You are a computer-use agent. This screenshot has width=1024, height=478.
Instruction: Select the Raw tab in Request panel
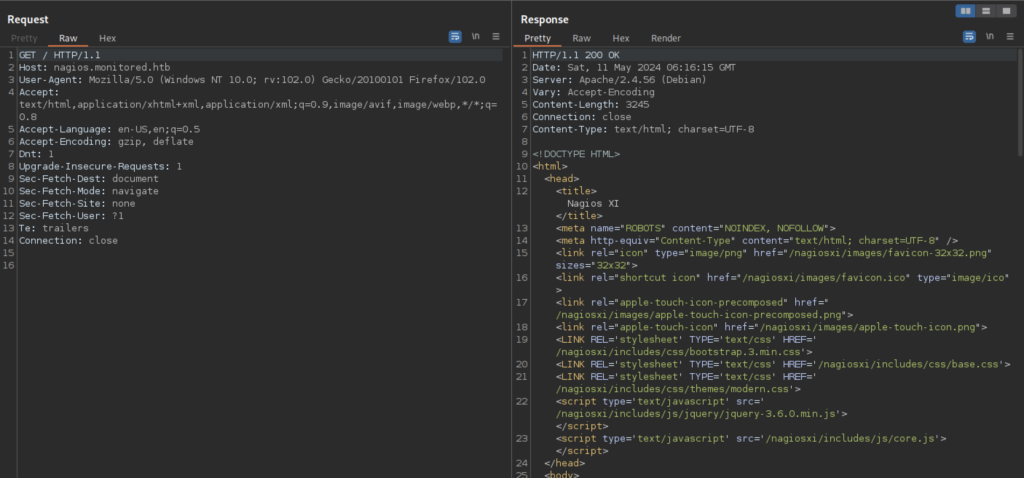point(68,38)
